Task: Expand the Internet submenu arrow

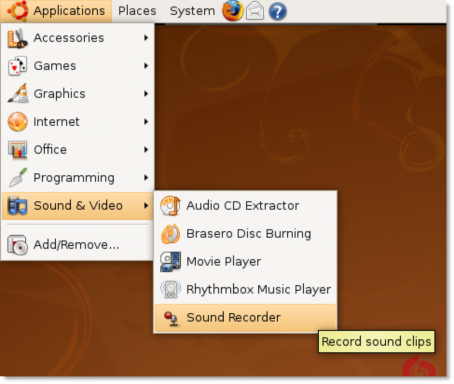Action: point(146,122)
